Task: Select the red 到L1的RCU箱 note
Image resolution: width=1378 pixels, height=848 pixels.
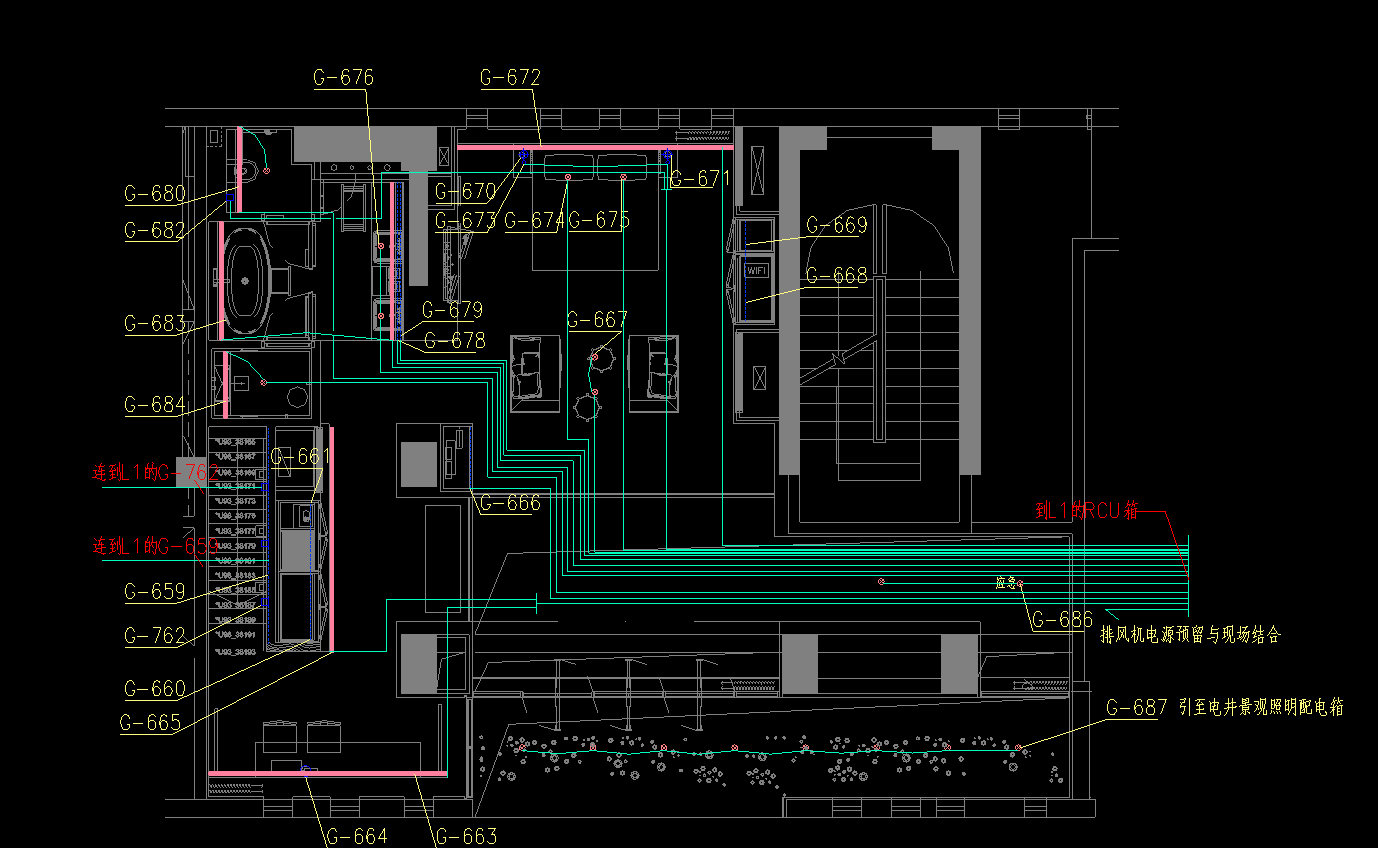Action: pyautogui.click(x=1086, y=511)
